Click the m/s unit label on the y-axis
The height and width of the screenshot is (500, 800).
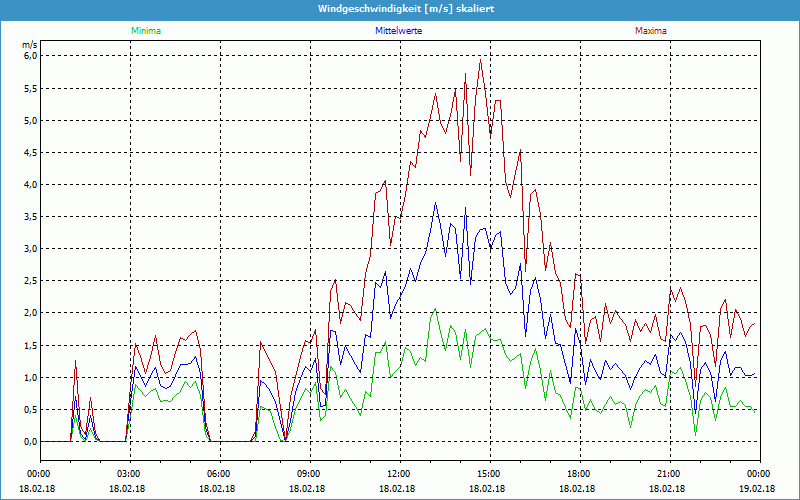(x=30, y=45)
